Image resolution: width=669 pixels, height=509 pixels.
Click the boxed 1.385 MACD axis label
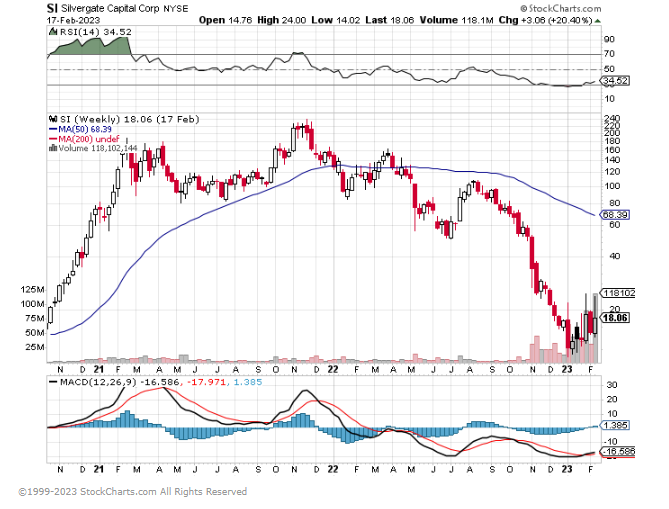[x=615, y=425]
